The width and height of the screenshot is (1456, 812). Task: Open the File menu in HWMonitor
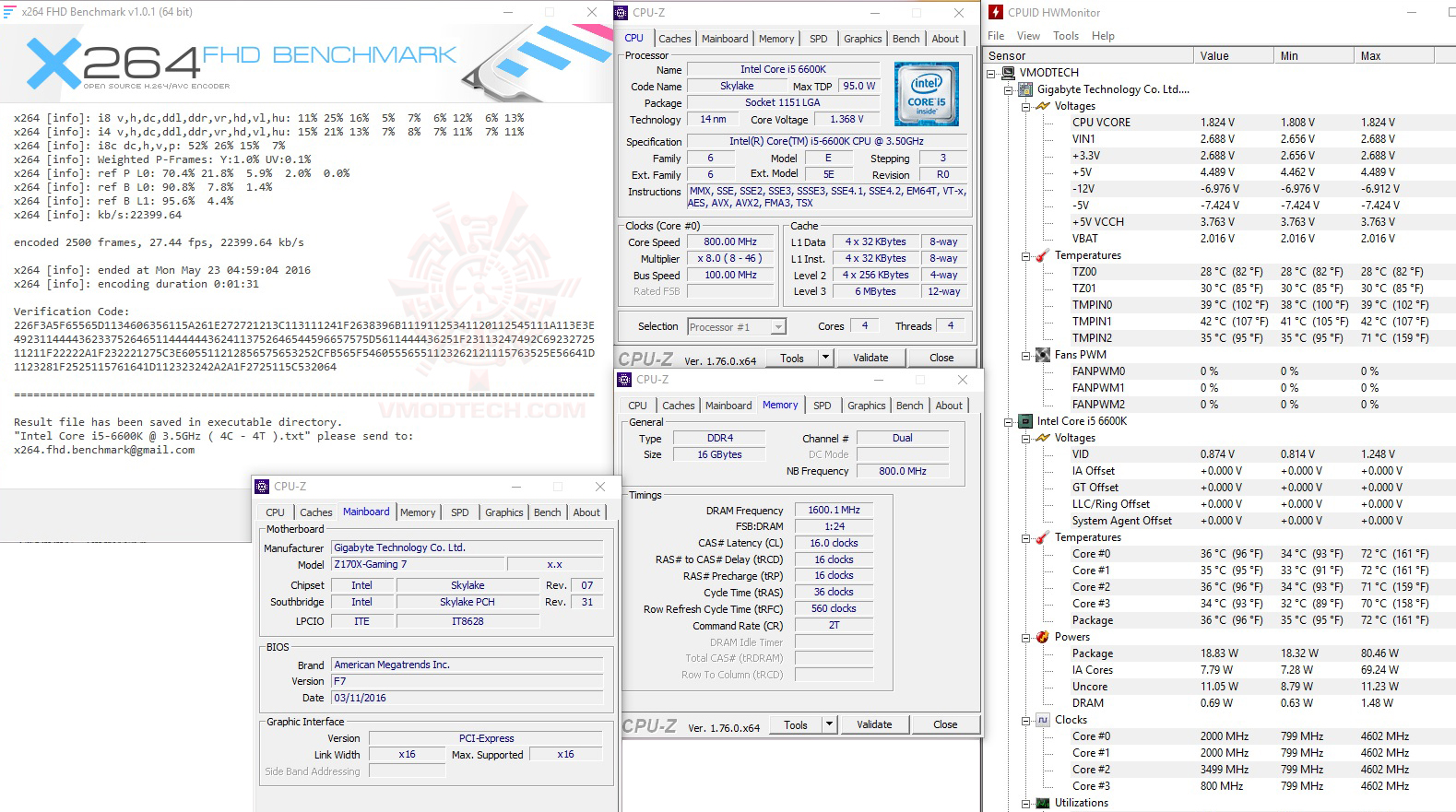click(x=996, y=36)
